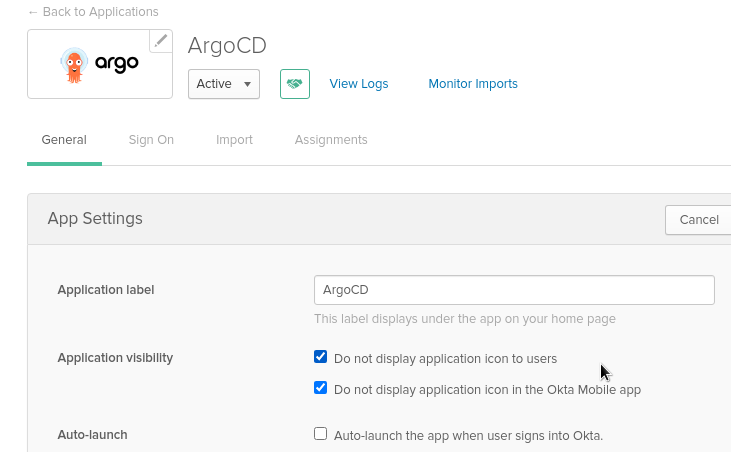Viewport: 731px width, 452px height.
Task: Switch to the Sign On tab
Action: click(x=151, y=140)
